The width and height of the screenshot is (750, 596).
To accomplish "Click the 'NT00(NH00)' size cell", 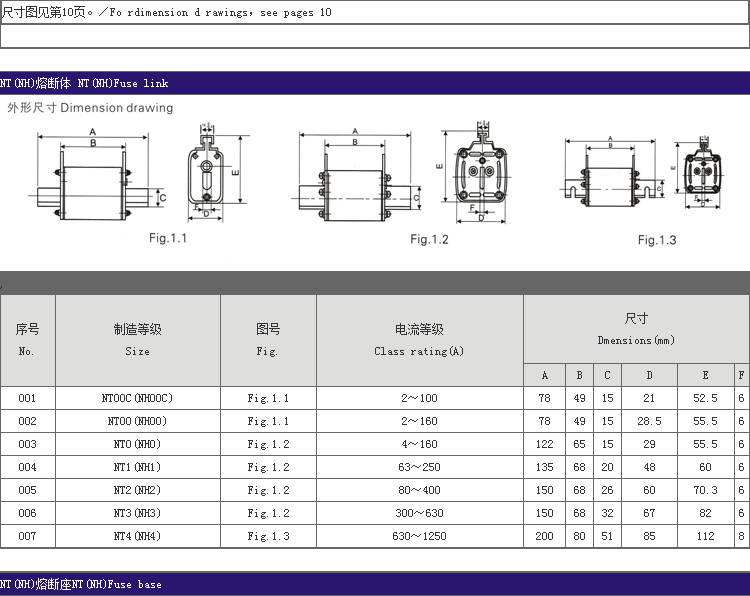I will pos(137,421).
